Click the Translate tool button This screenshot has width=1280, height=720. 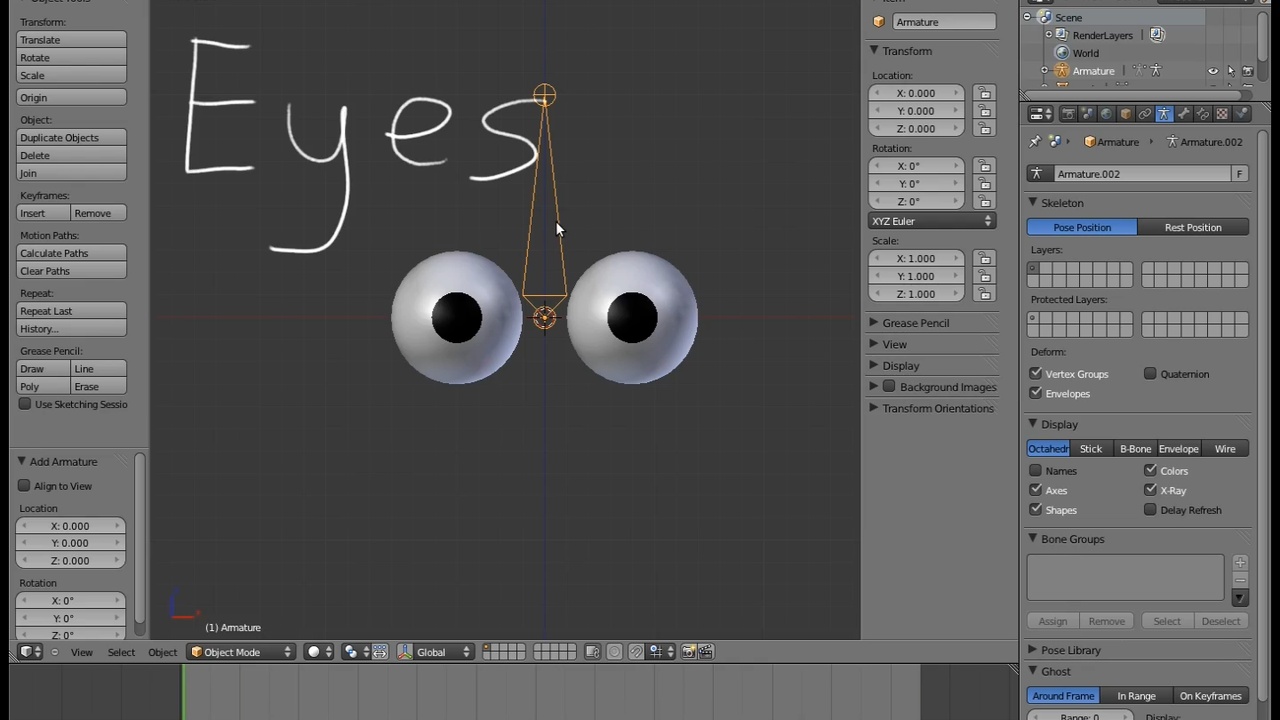pos(72,40)
